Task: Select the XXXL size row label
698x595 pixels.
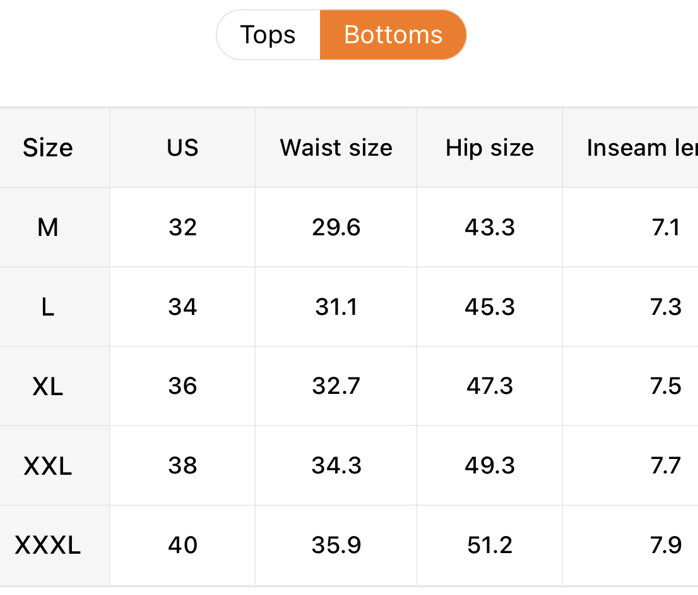Action: [x=48, y=545]
